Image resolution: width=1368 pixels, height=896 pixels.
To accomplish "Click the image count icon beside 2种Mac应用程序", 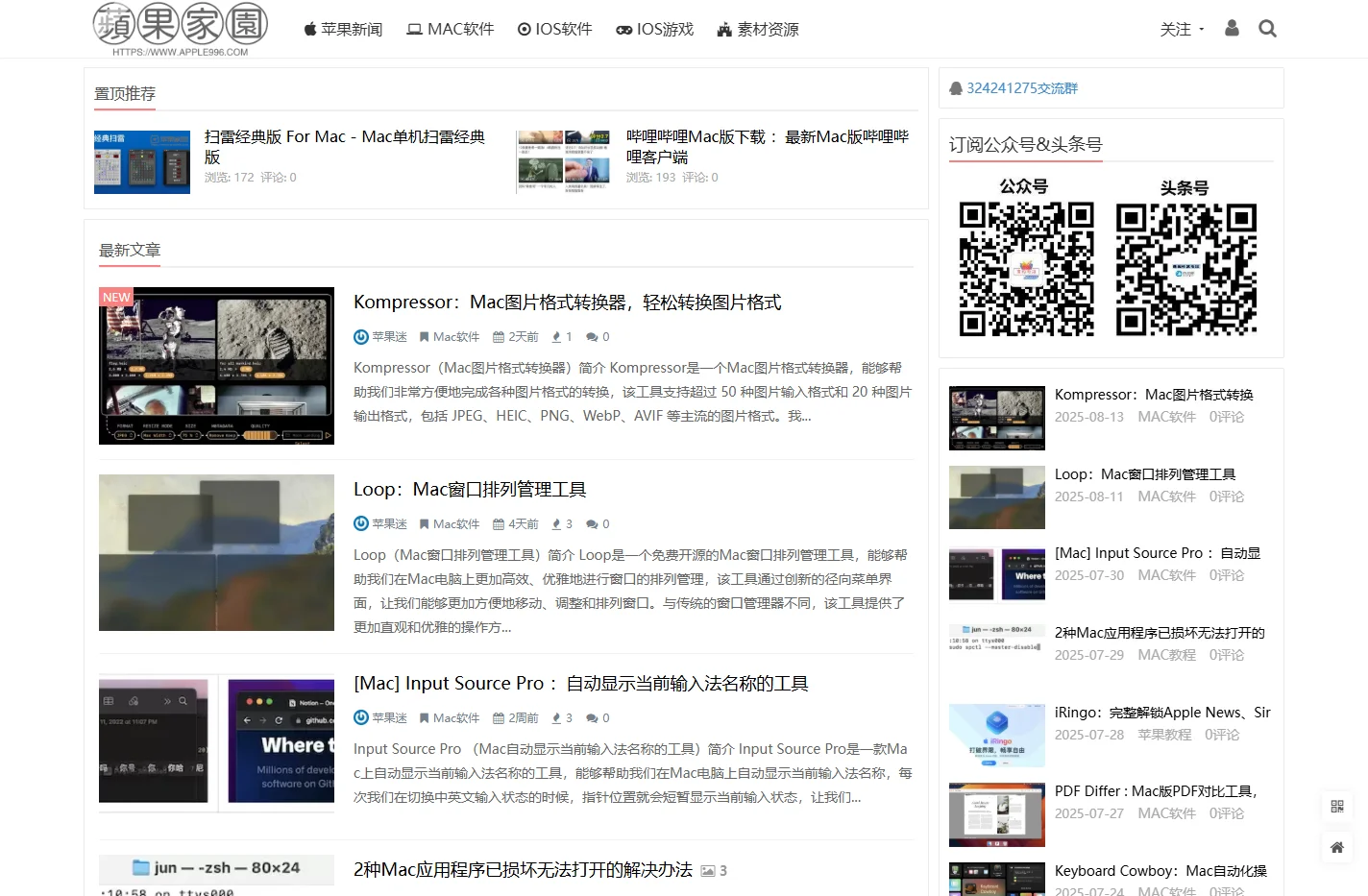I will 708,871.
